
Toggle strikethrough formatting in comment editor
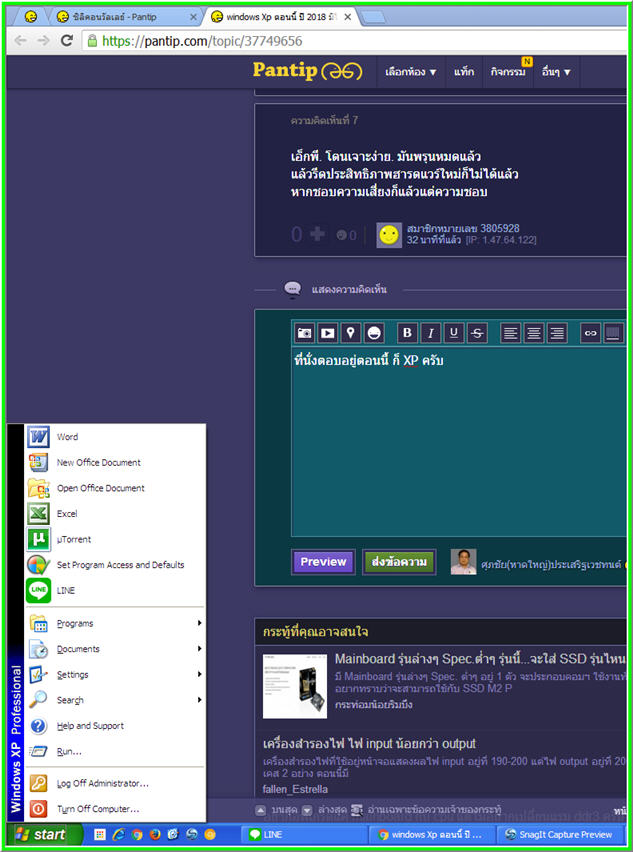478,333
